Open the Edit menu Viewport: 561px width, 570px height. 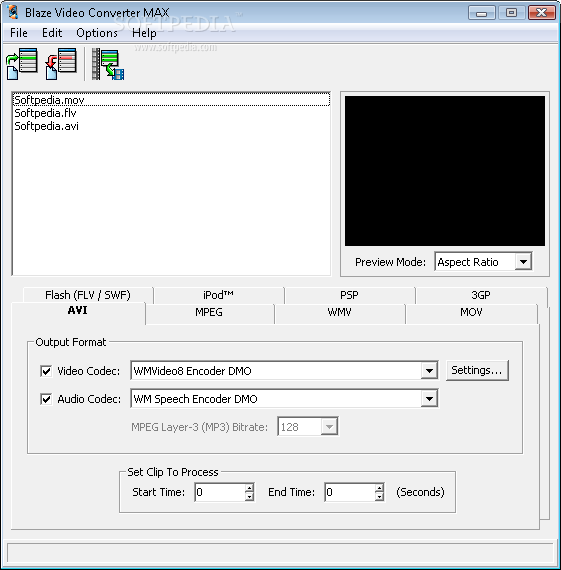pyautogui.click(x=52, y=33)
